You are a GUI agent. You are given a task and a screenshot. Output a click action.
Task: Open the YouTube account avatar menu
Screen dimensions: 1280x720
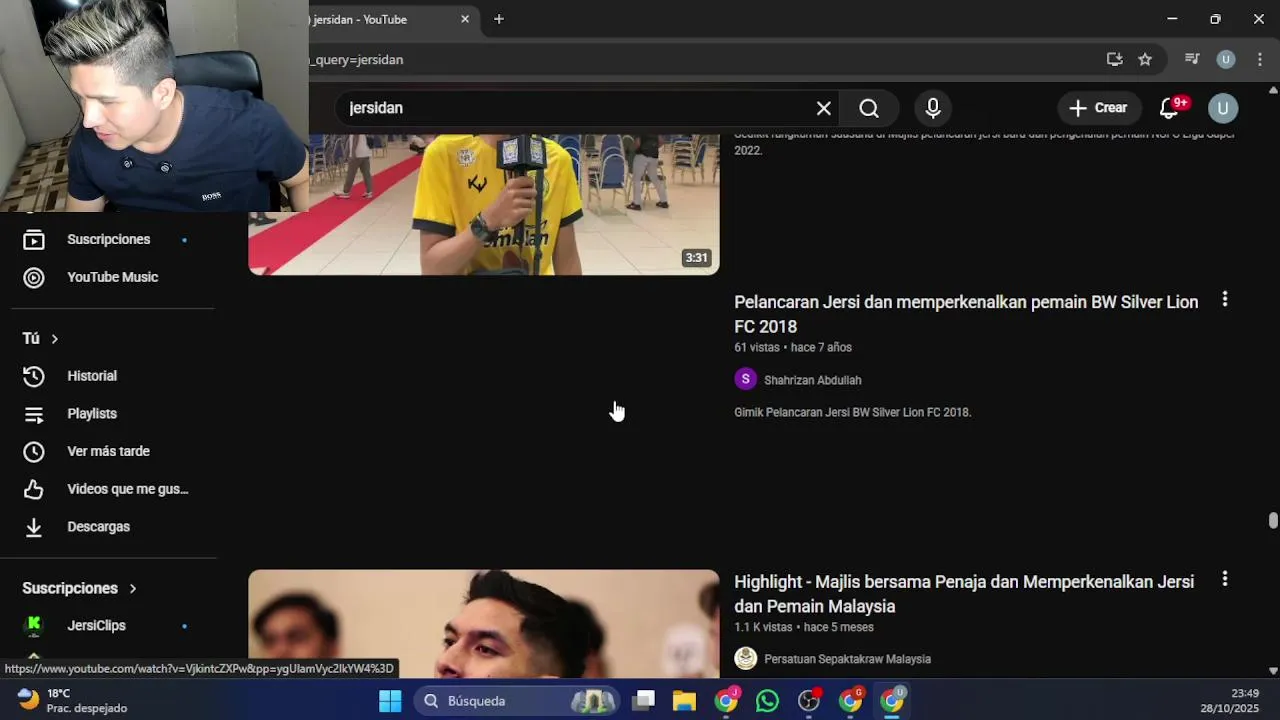tap(1223, 108)
